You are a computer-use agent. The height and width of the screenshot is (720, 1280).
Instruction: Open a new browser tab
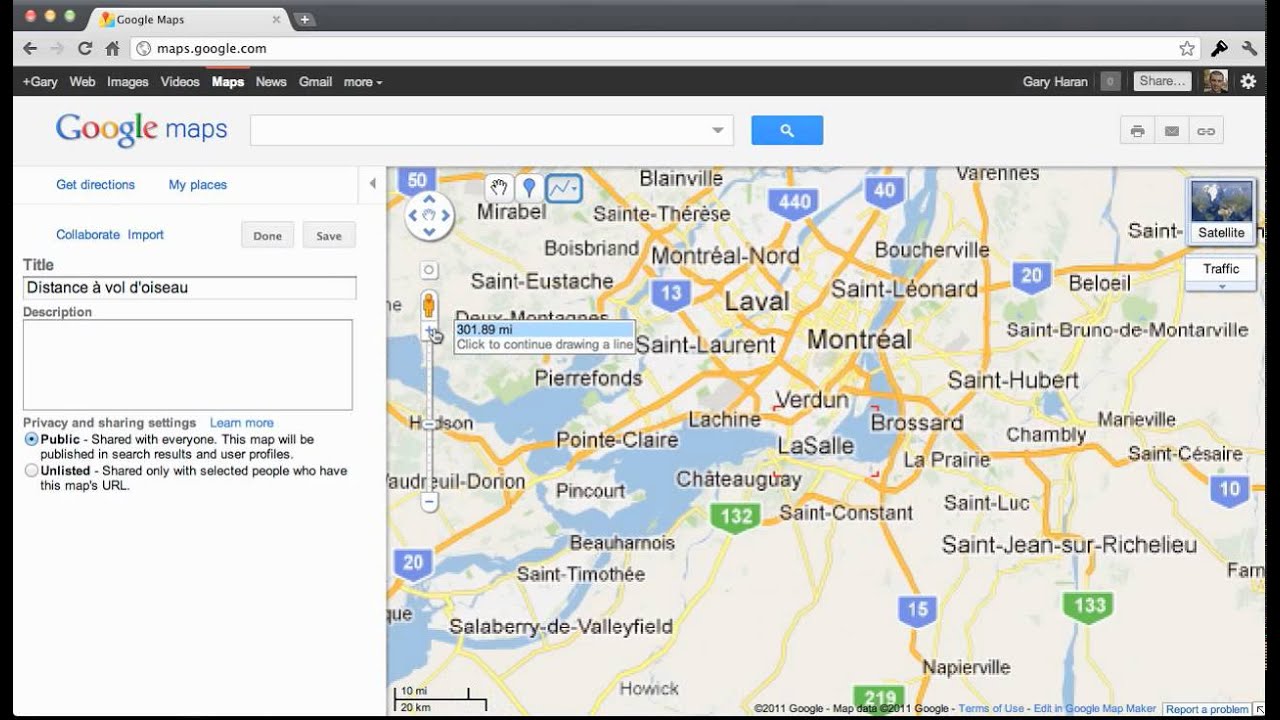305,19
